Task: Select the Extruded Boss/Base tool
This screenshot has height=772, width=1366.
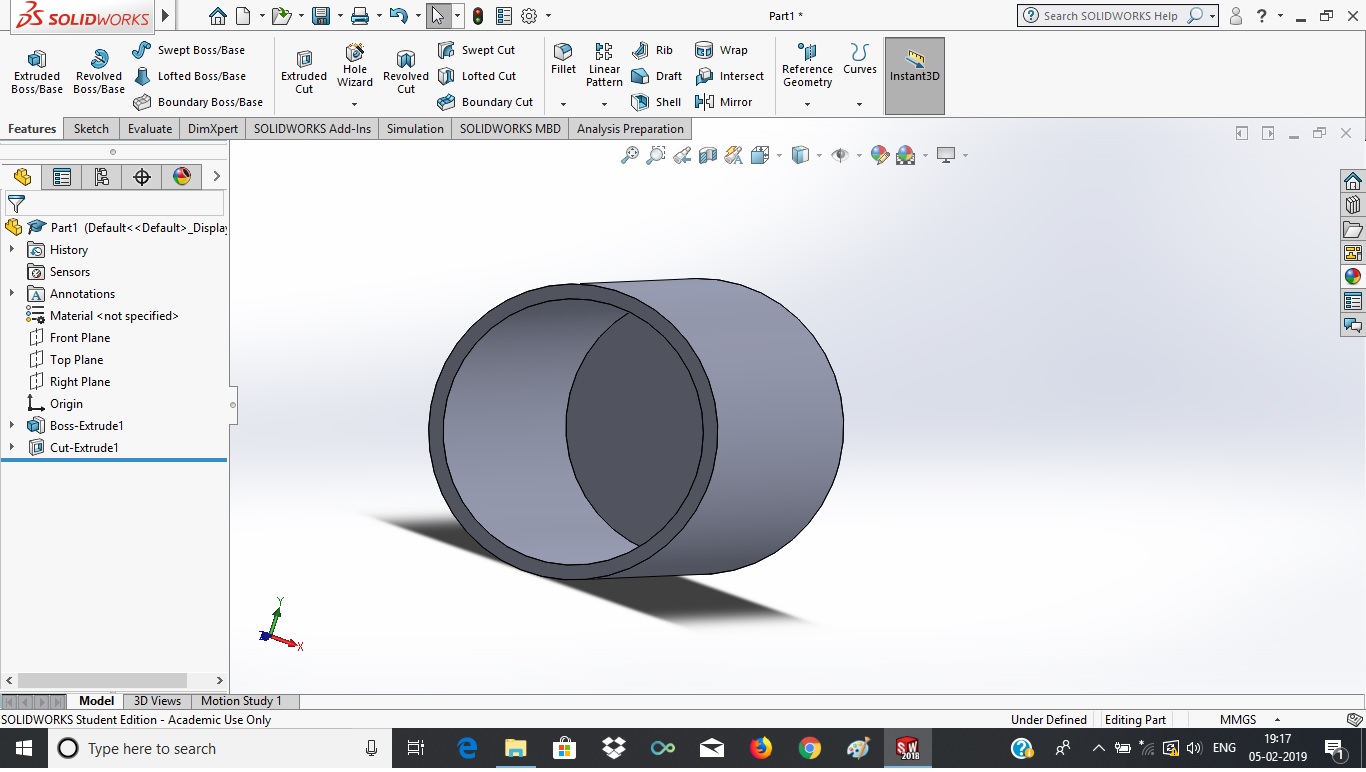Action: pos(37,70)
